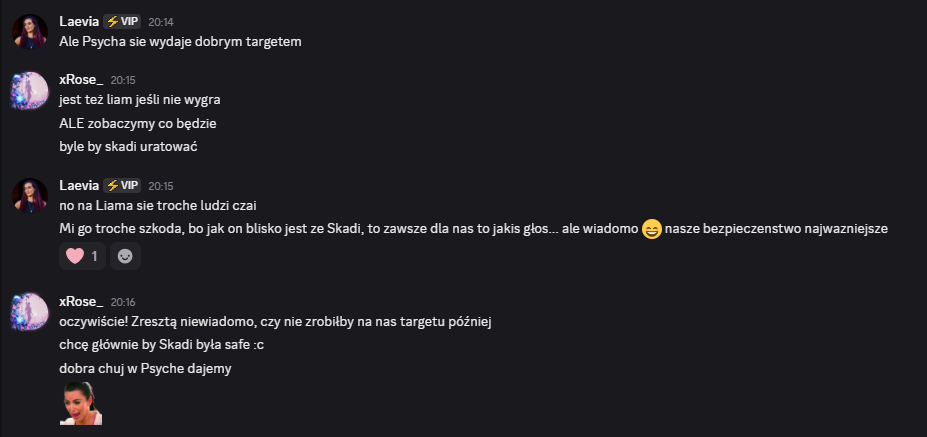
Task: Click Laevia's avatar on the 20:15 message
Action: point(30,195)
